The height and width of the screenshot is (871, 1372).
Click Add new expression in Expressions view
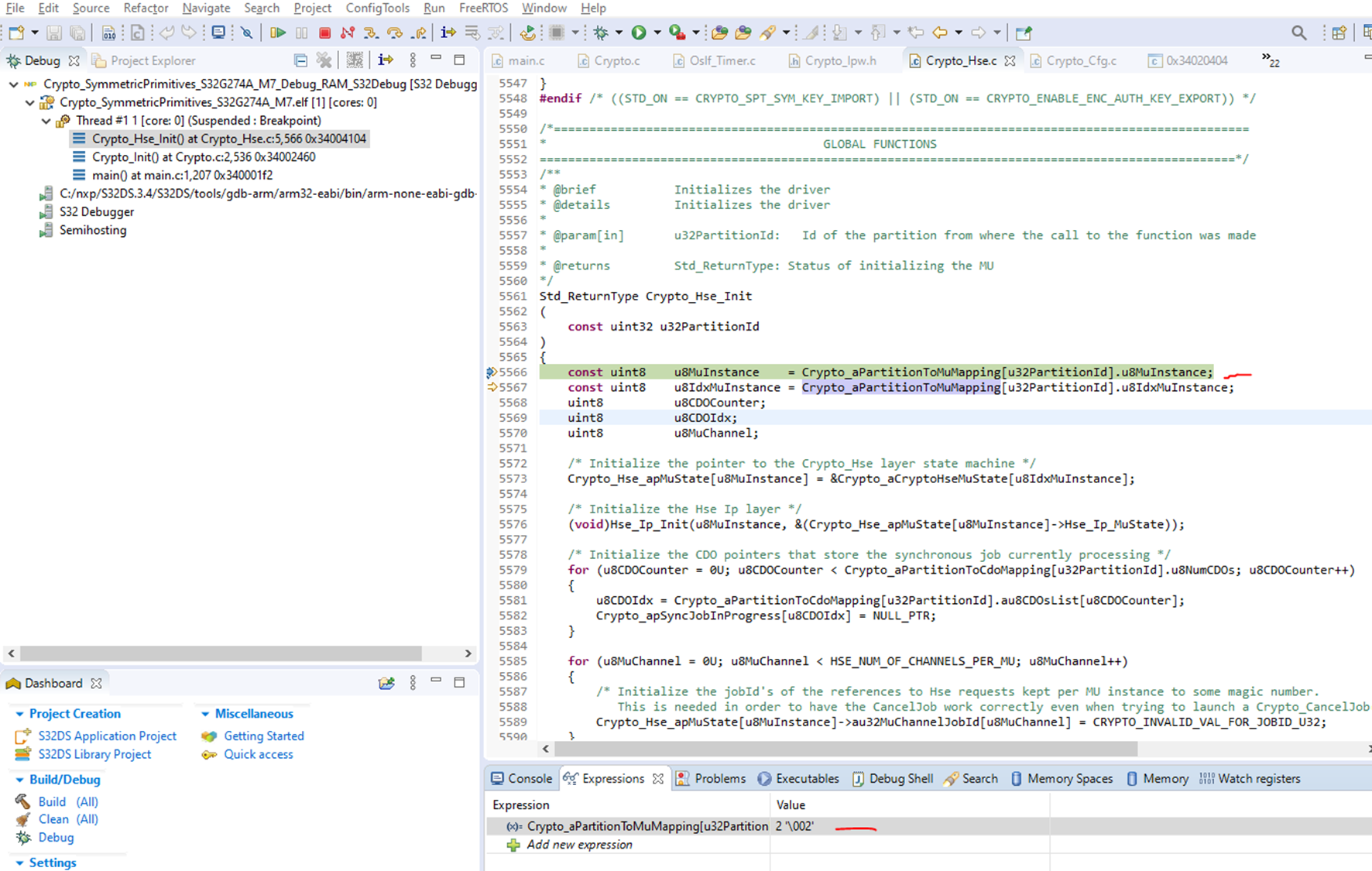point(579,844)
